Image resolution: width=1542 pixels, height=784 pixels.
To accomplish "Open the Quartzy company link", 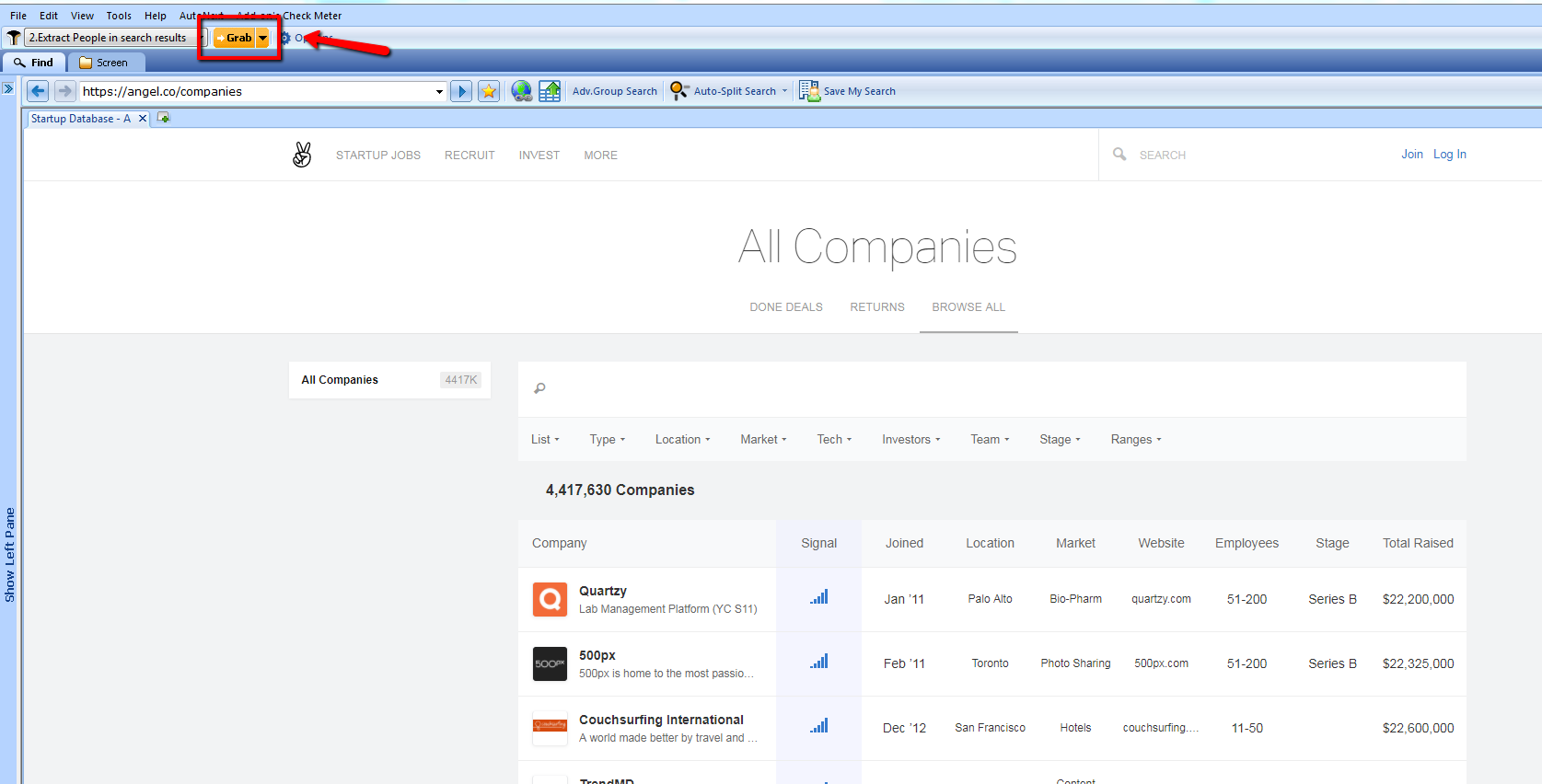I will 603,591.
